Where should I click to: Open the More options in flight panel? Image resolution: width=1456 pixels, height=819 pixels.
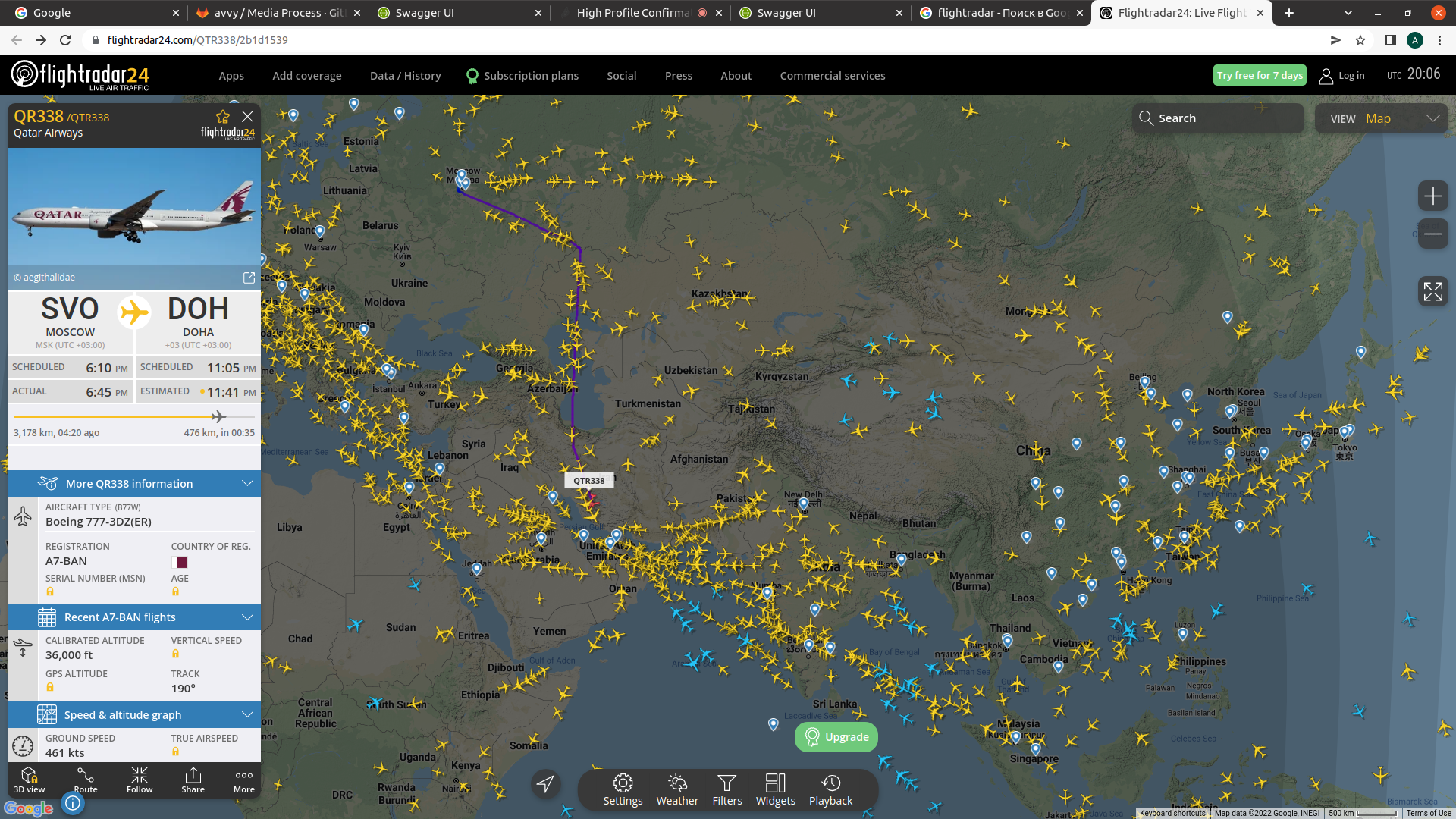click(244, 779)
